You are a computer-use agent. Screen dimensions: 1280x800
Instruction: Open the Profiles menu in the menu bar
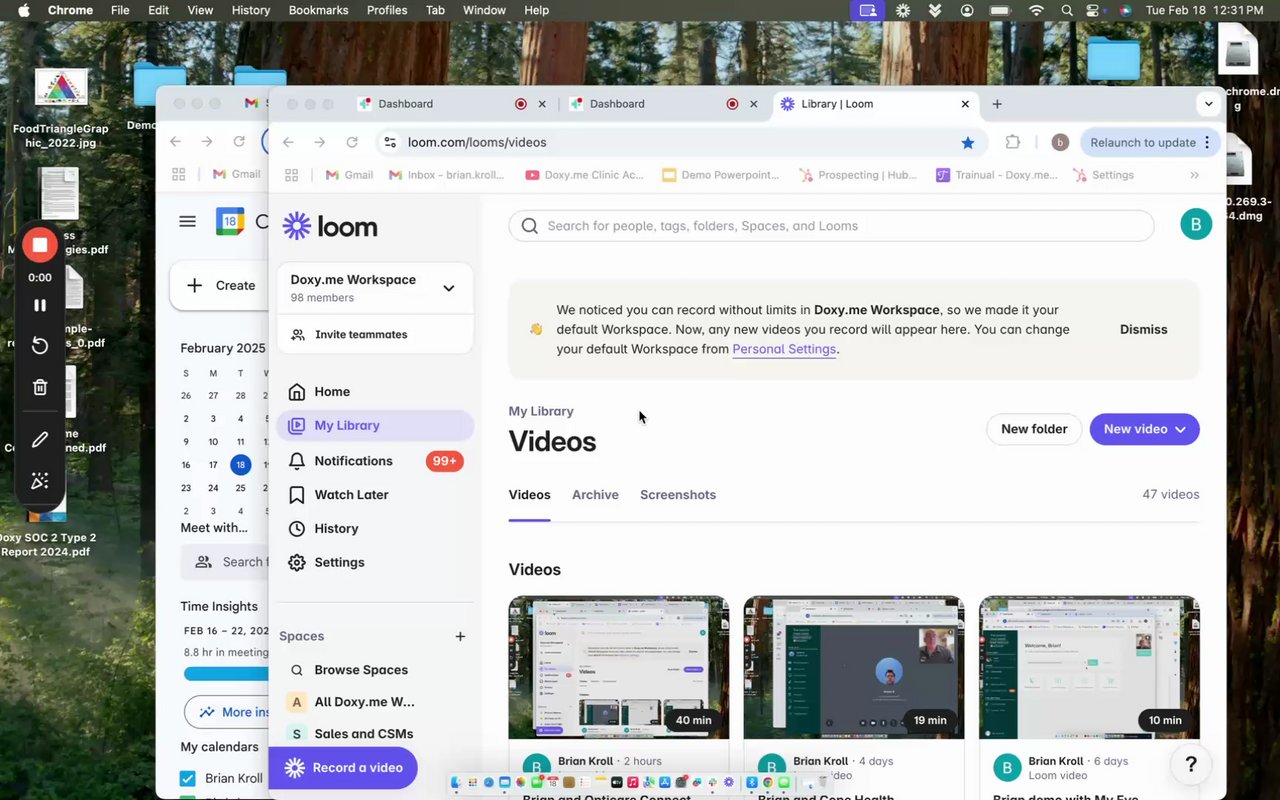click(387, 10)
